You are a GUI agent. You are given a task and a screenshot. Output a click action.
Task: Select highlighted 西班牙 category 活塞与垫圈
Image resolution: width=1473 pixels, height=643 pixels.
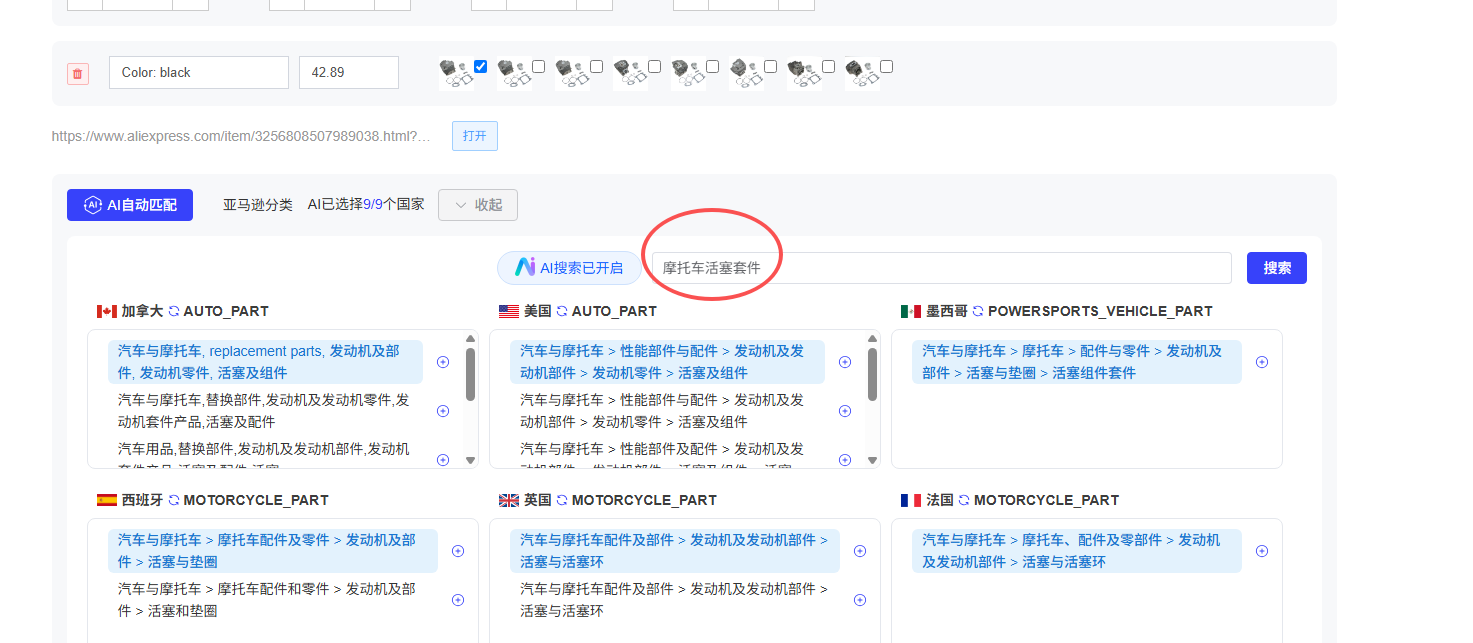tap(272, 551)
